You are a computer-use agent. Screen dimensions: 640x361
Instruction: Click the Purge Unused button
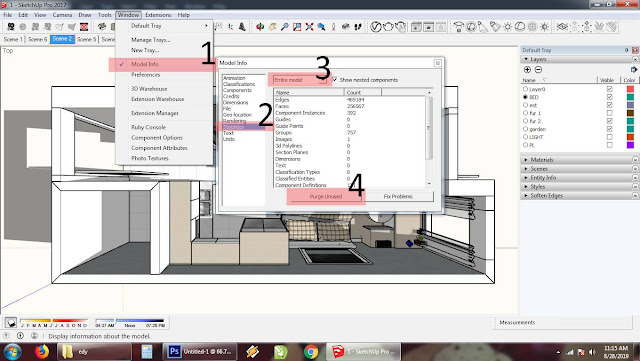click(326, 196)
